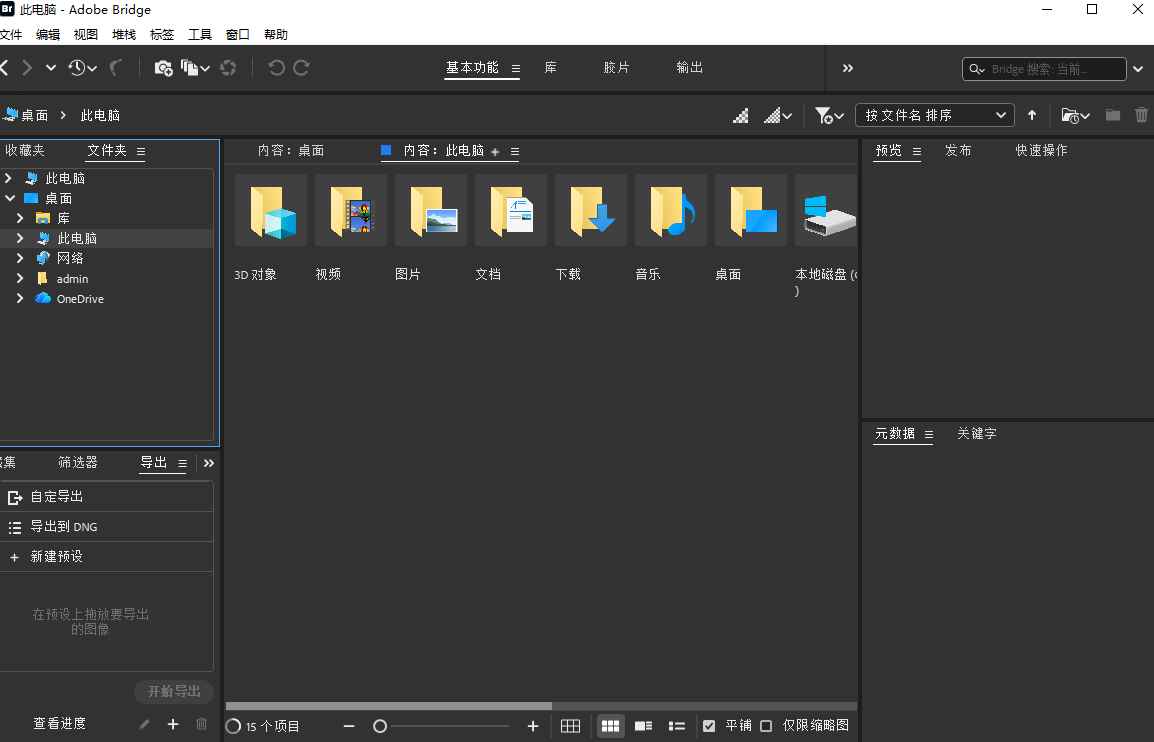1154x742 pixels.
Task: Enable 仅限缩略图 checkbox
Action: (x=766, y=727)
